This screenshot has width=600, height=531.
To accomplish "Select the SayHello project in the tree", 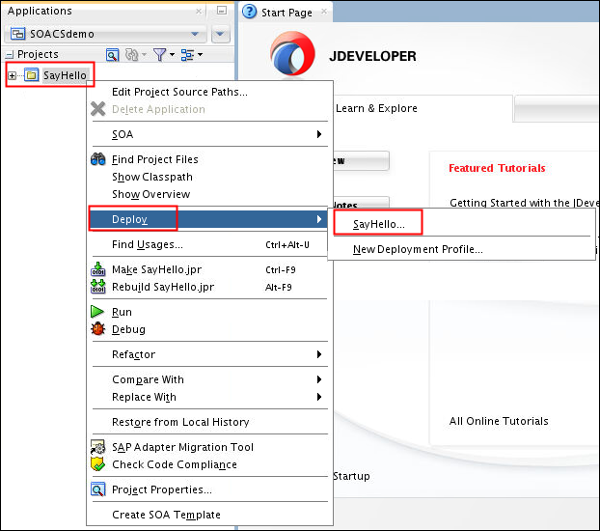I will tap(65, 75).
